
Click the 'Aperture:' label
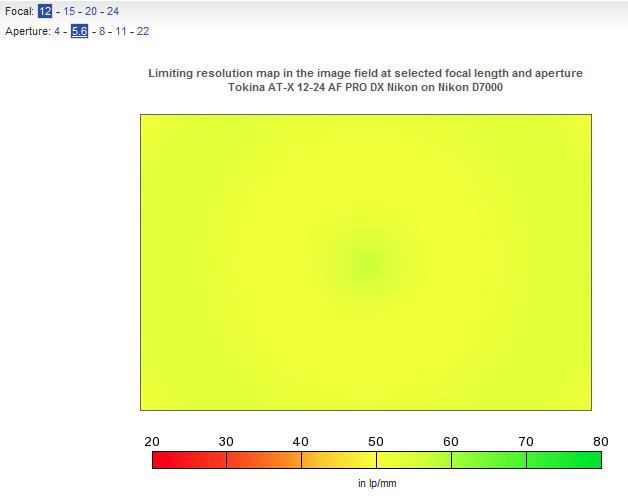click(x=28, y=31)
